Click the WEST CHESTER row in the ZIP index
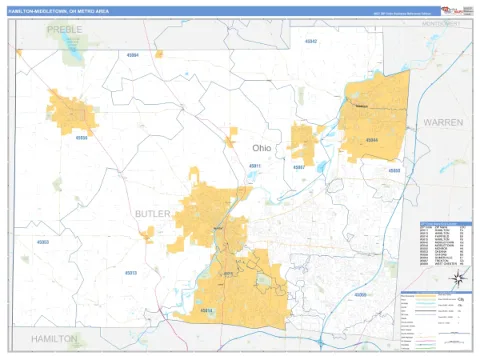Viewport: 480px width, 360px height. coord(442,264)
